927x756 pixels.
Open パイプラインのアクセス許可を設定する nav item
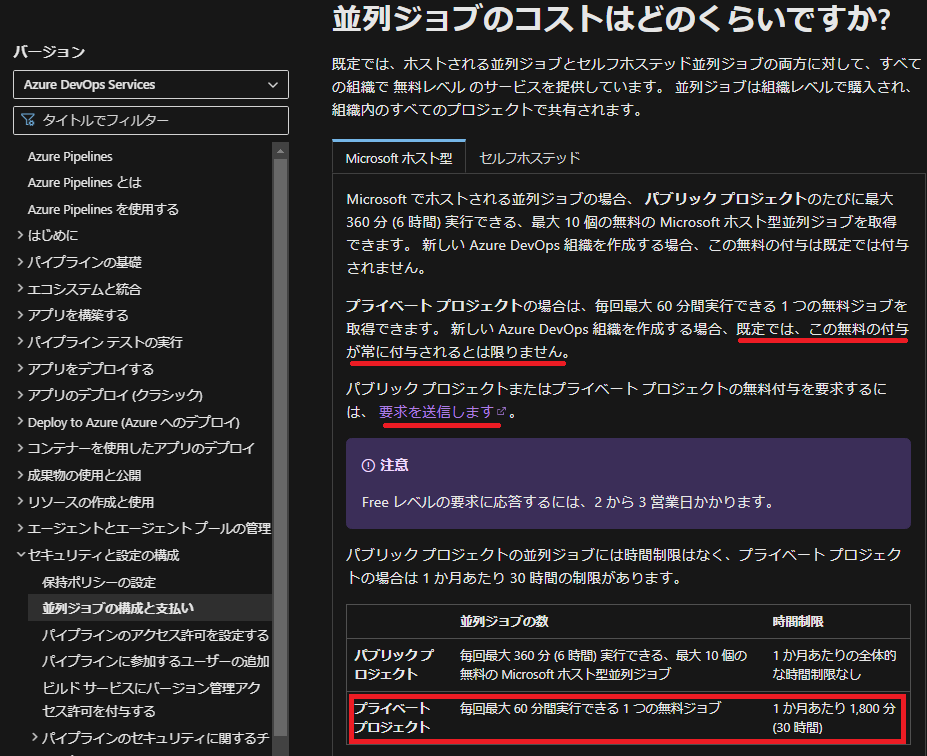pos(155,635)
